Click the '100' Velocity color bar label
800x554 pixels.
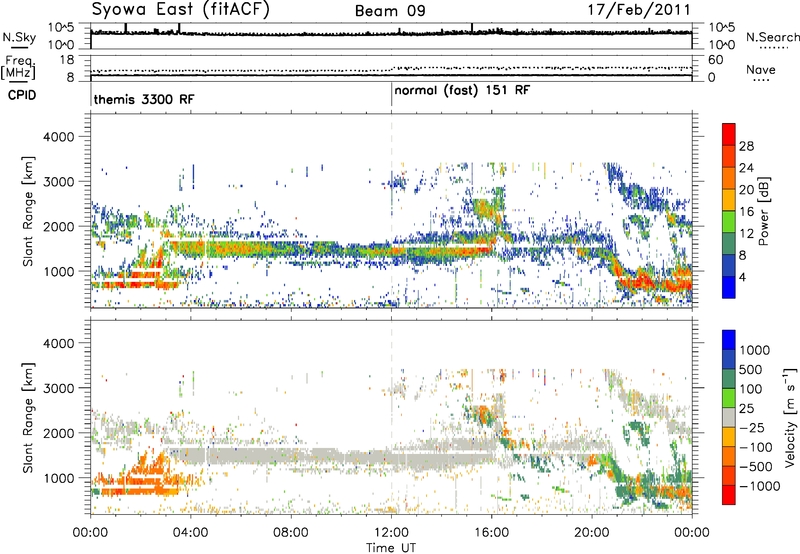(x=751, y=389)
